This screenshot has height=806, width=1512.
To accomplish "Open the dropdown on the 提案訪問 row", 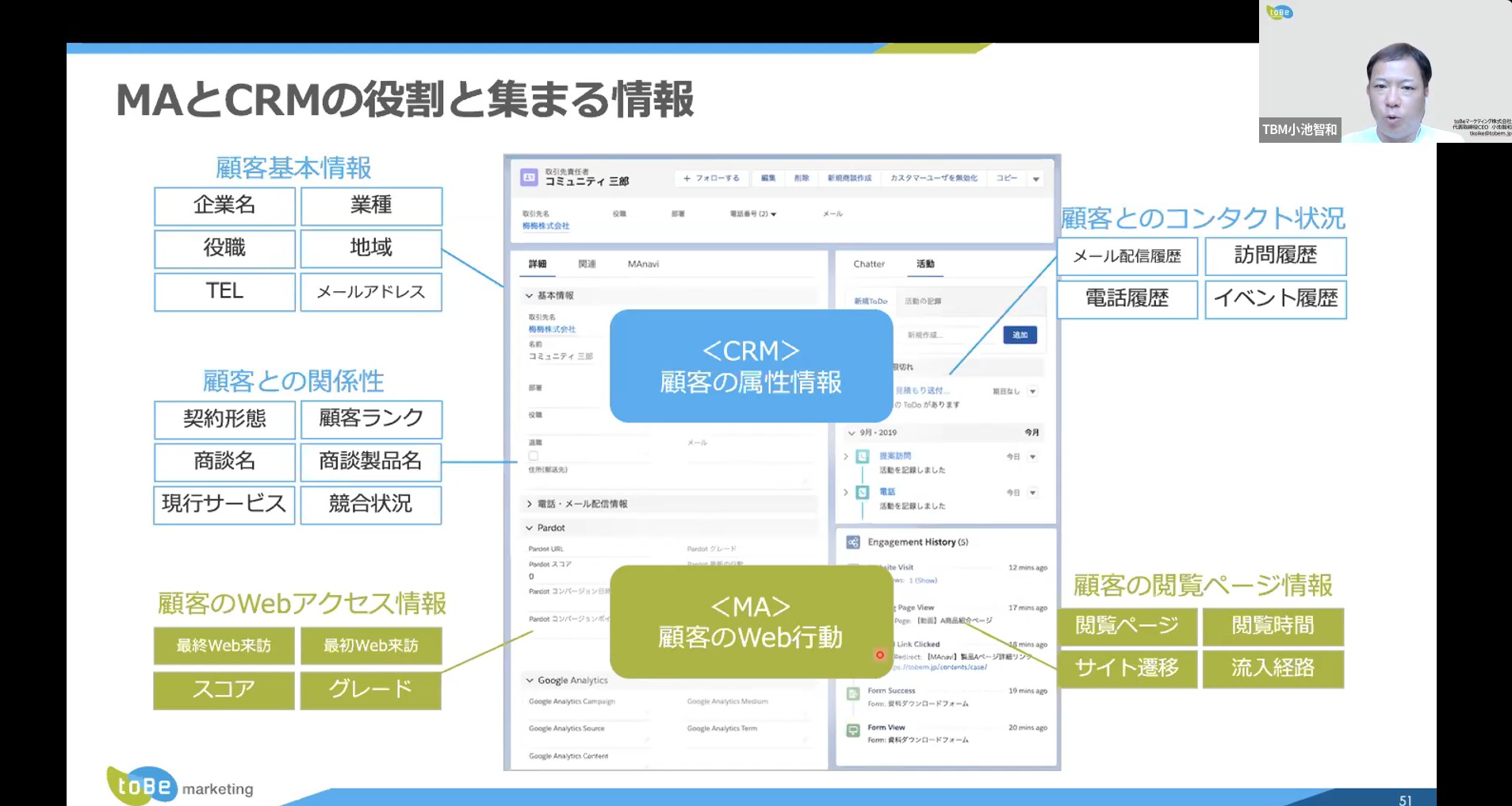I will click(x=1032, y=457).
